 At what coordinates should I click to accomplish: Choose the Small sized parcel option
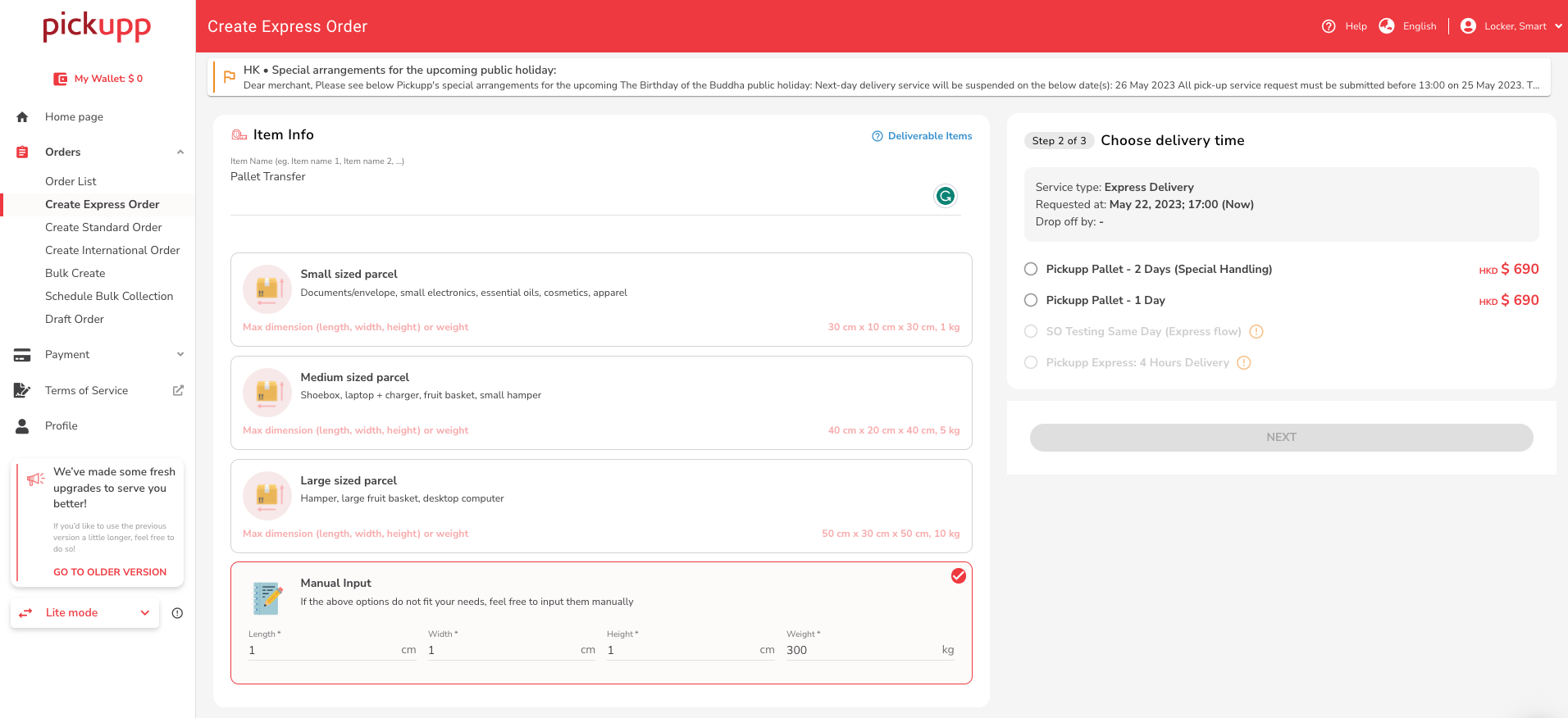tap(600, 299)
